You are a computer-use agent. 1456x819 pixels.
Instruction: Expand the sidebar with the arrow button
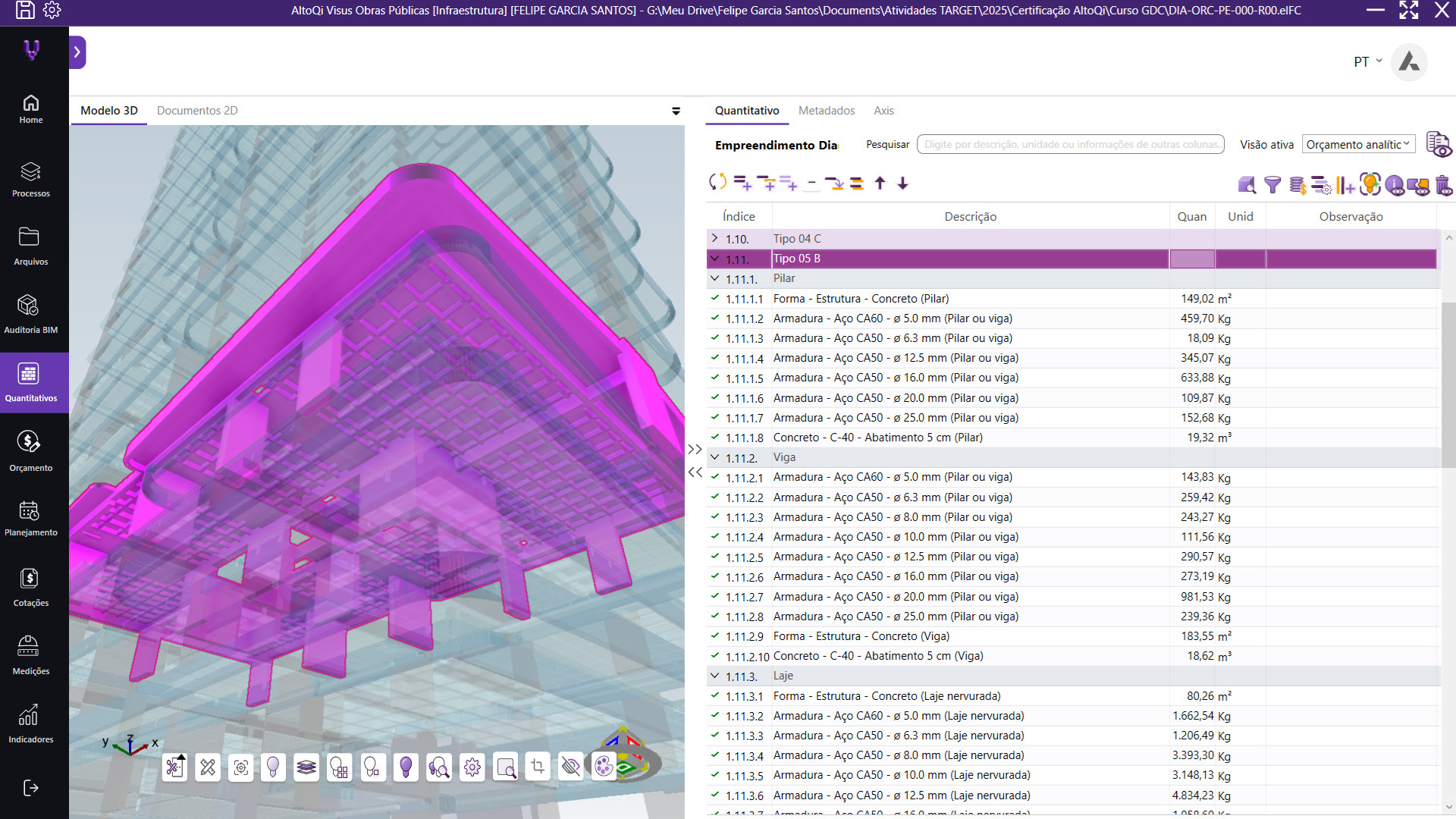click(77, 52)
